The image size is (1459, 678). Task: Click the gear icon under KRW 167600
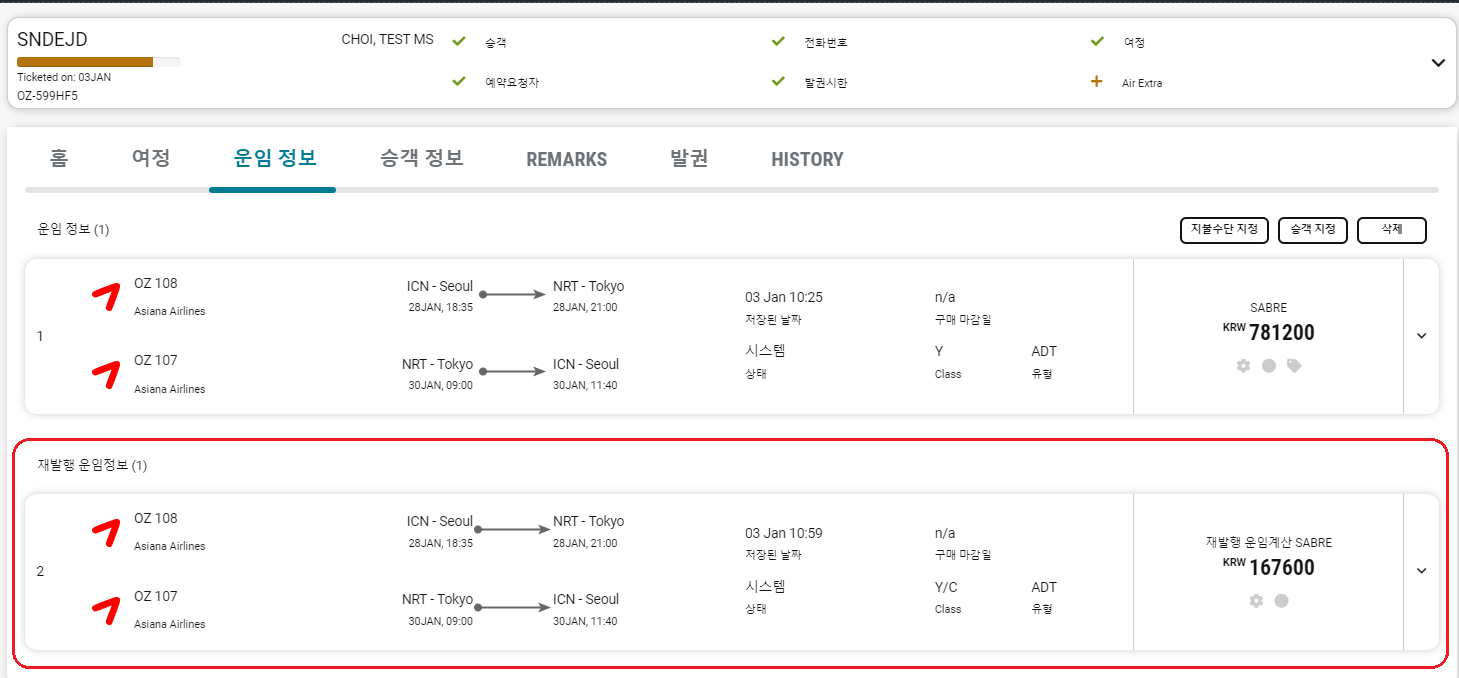[1256, 601]
